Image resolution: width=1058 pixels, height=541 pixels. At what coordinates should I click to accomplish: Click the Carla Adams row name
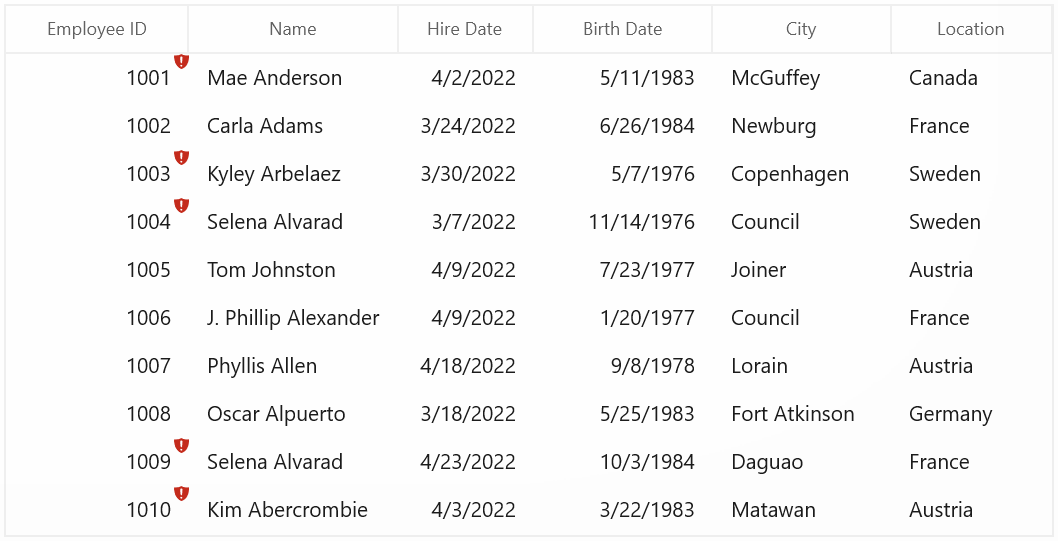[x=293, y=125]
